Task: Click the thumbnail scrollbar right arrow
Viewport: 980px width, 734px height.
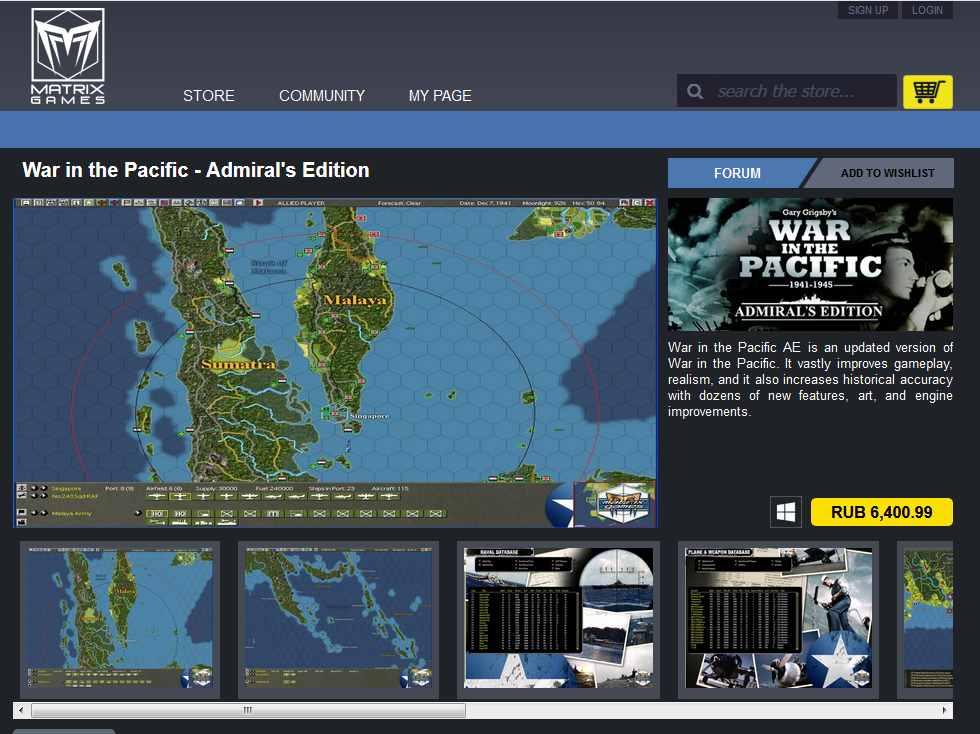Action: click(944, 710)
